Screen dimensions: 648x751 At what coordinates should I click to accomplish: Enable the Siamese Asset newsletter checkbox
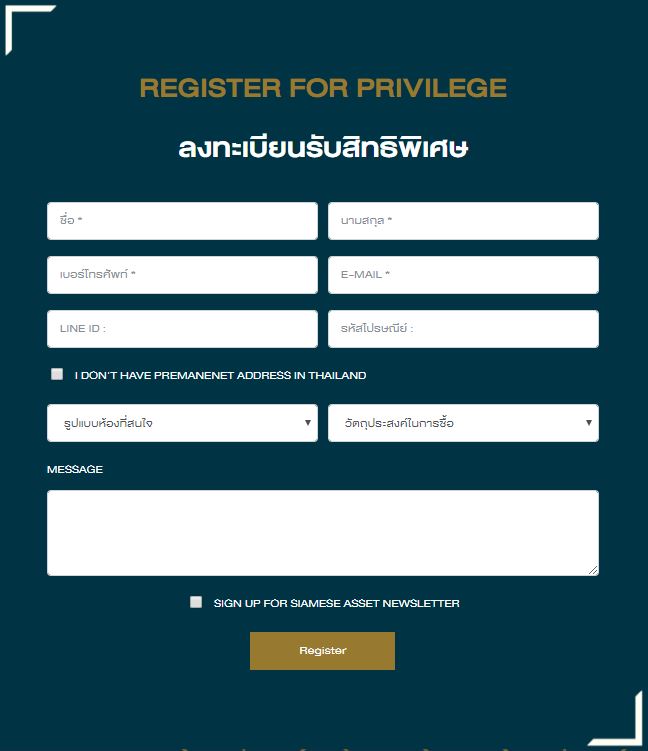pyautogui.click(x=196, y=602)
